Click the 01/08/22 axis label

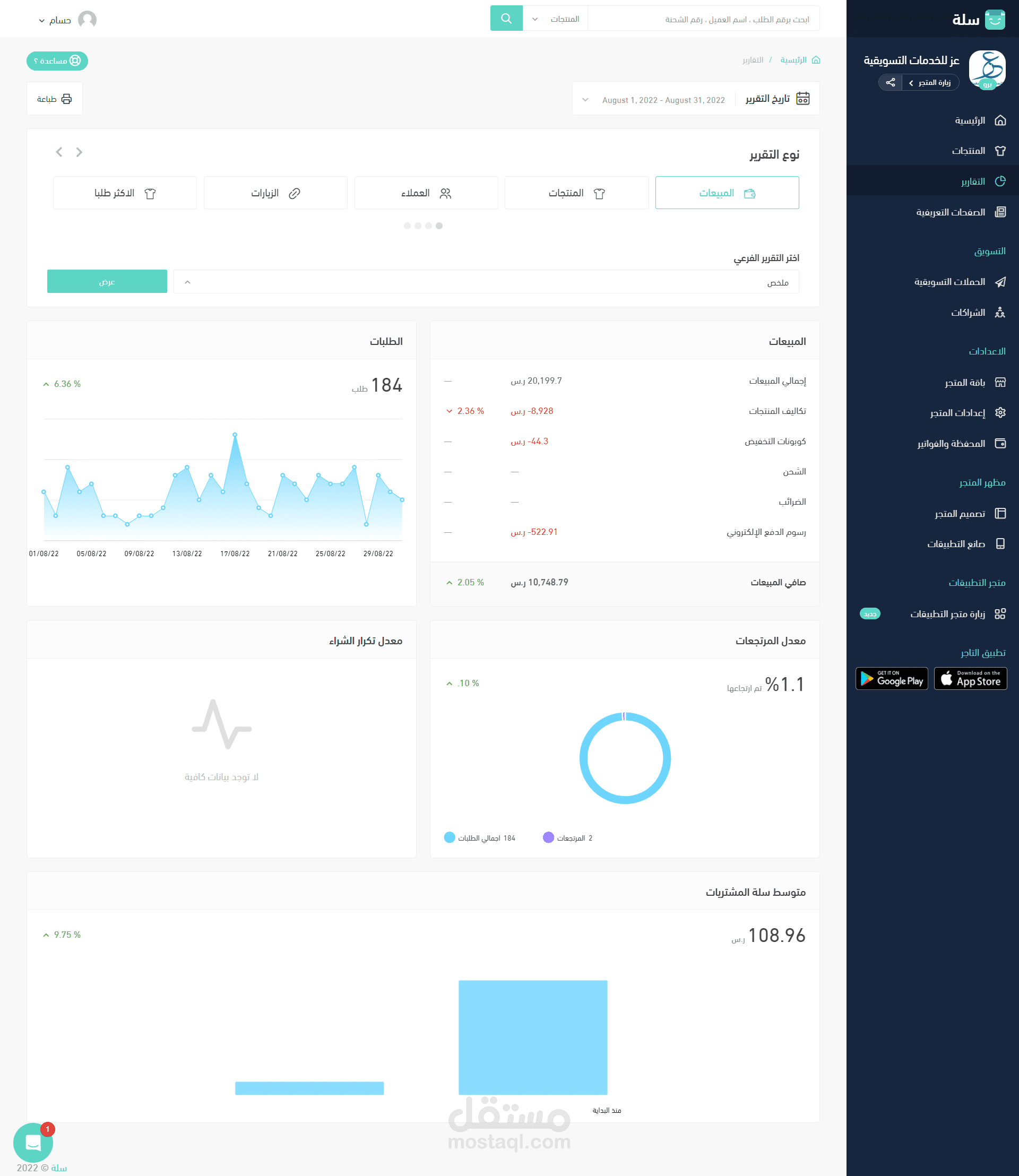click(x=44, y=554)
